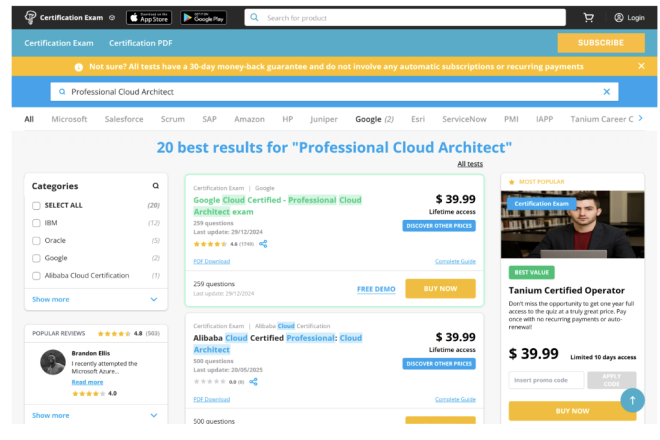This screenshot has height=440, width=660.
Task: Open the Certification PDF menu item
Action: pos(141,43)
